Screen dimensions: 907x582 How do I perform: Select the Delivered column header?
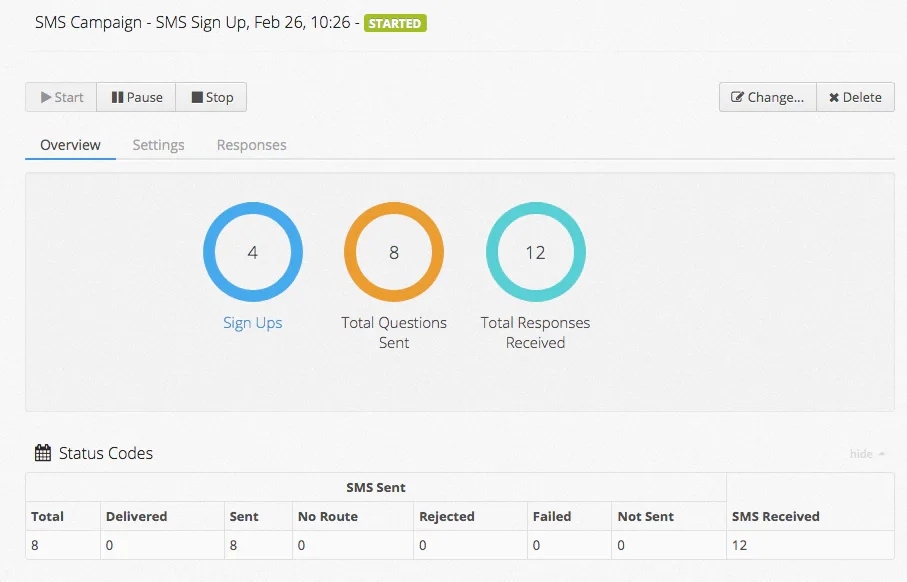point(136,517)
